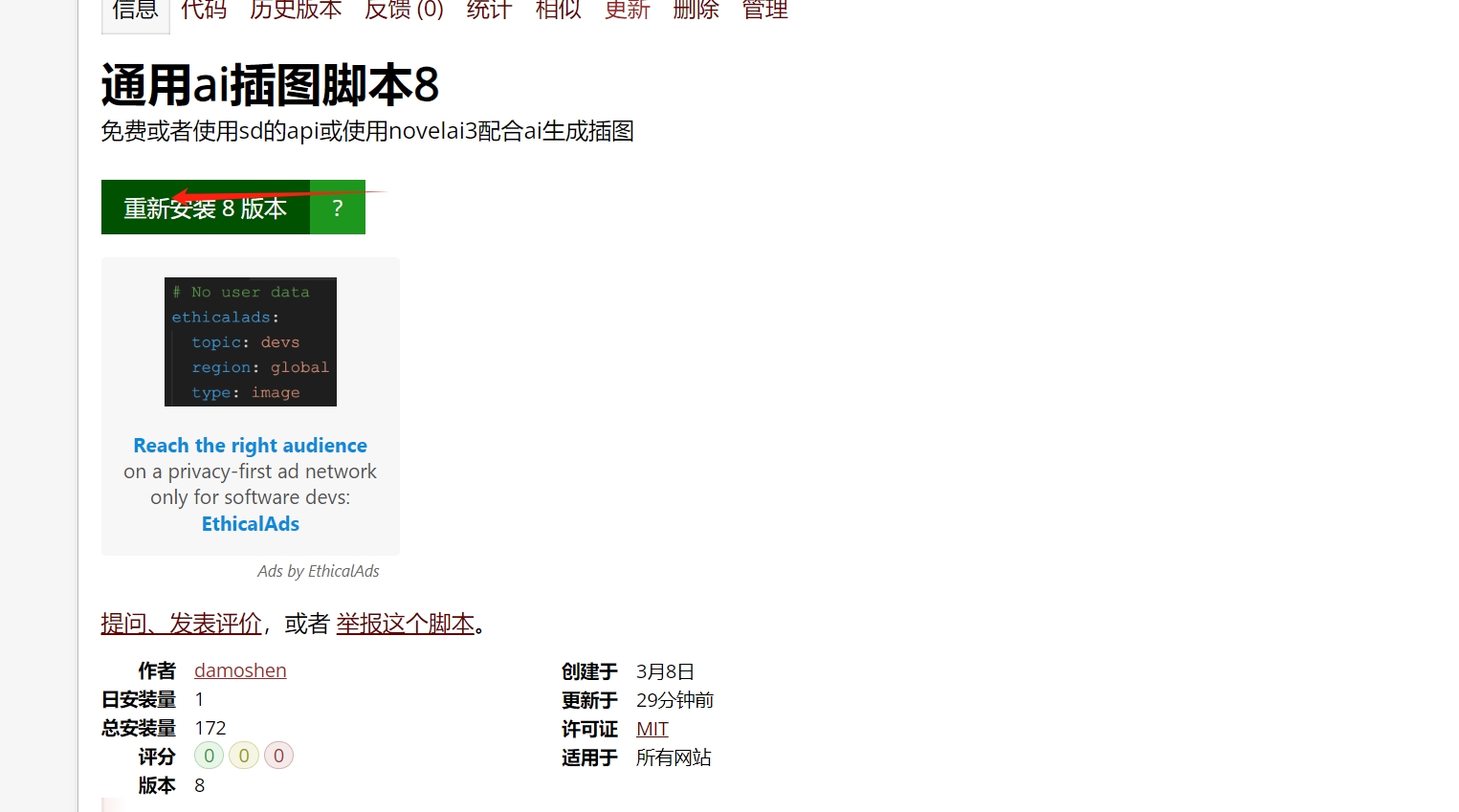This screenshot has height=812, width=1459.
Task: Select the 反馈 (0) tab
Action: pos(404,11)
